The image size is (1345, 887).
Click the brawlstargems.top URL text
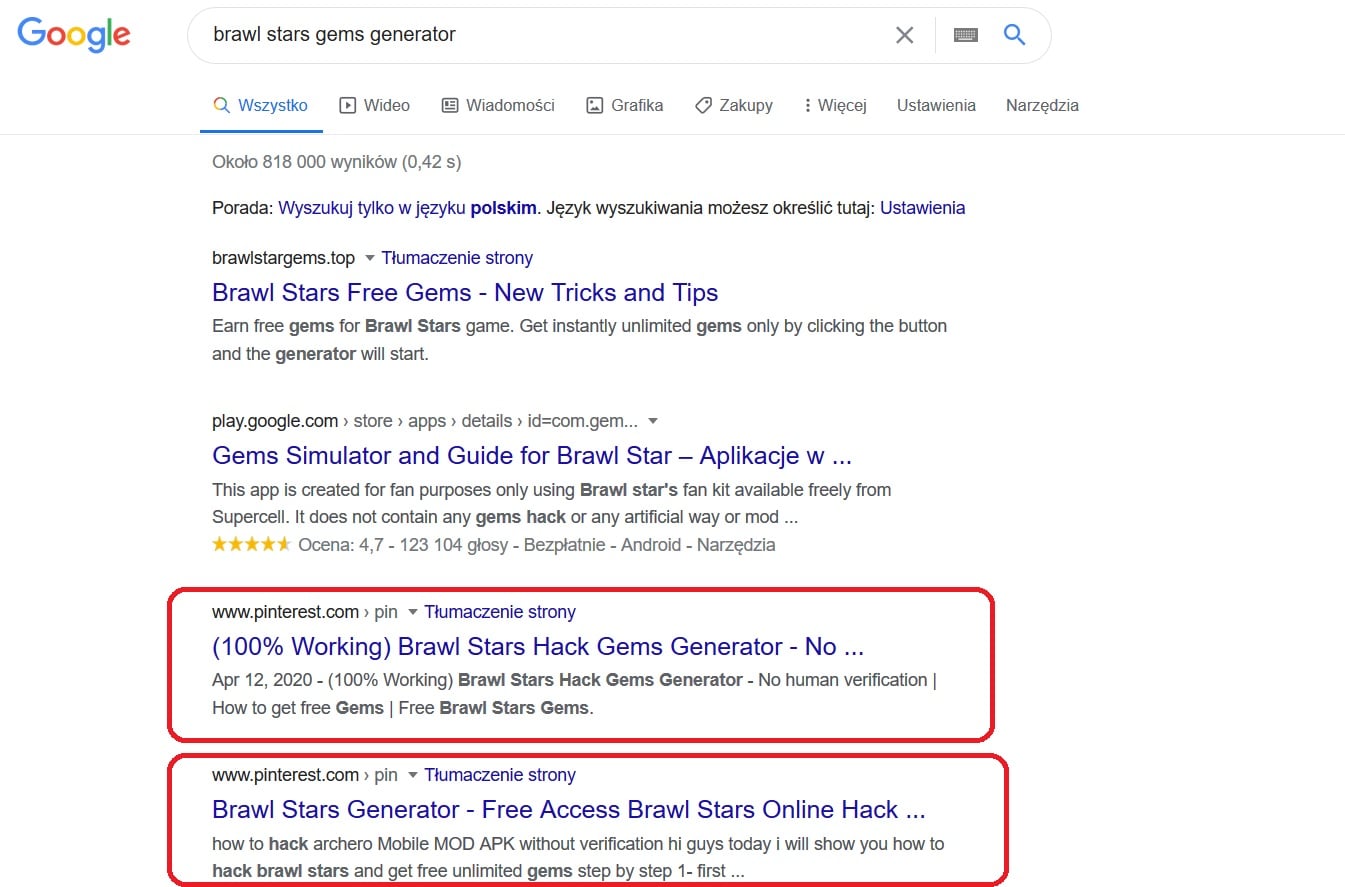[x=283, y=258]
